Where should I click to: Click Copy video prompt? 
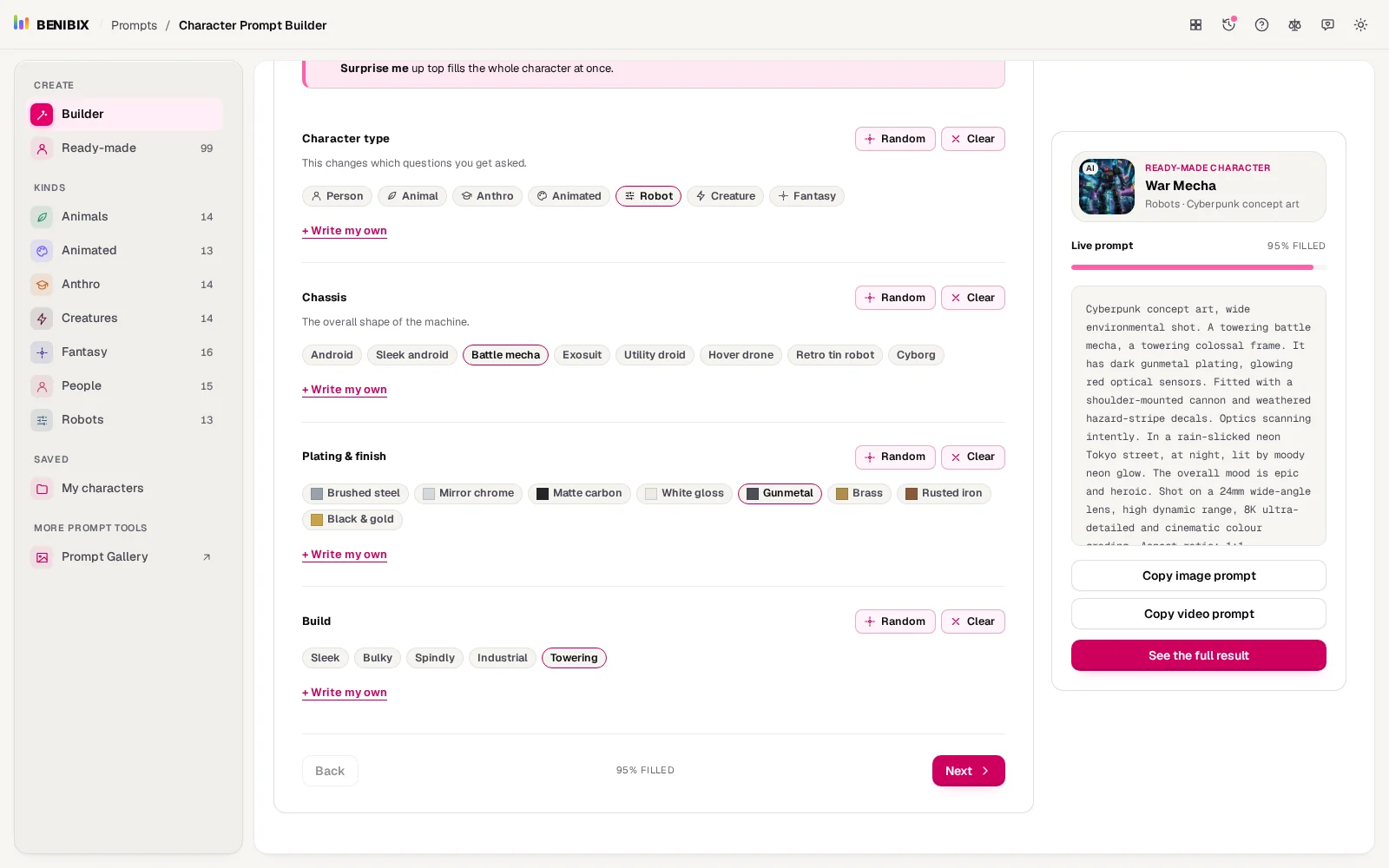(1199, 614)
